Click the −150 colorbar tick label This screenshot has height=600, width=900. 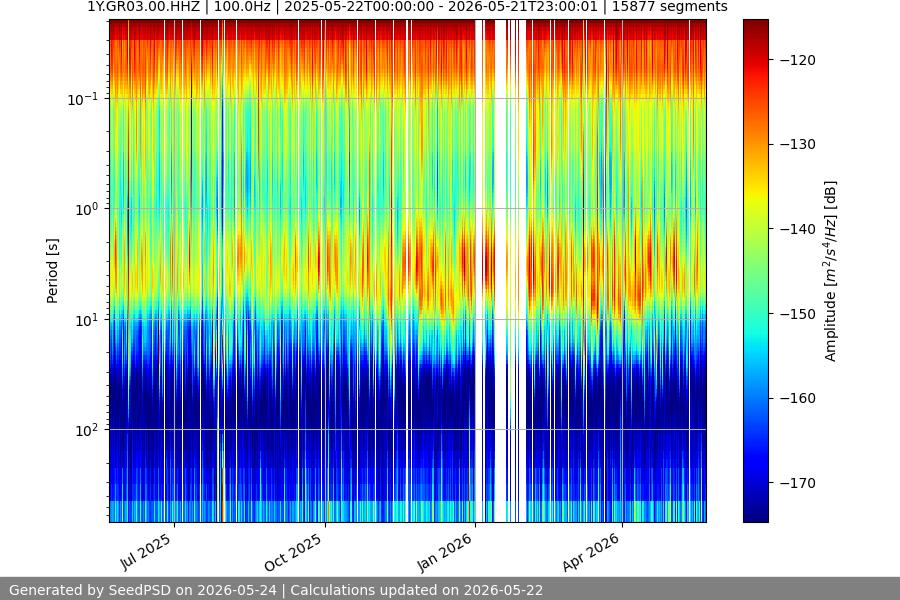(798, 314)
